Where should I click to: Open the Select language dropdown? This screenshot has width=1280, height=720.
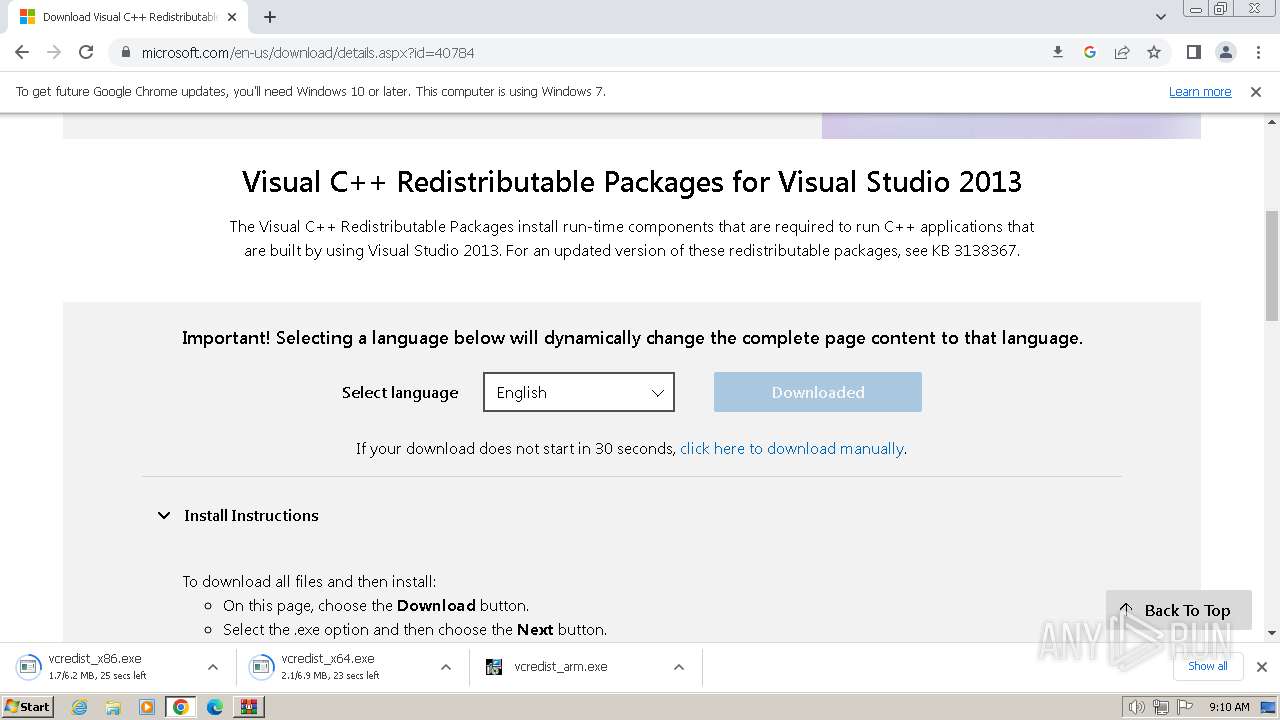click(578, 392)
